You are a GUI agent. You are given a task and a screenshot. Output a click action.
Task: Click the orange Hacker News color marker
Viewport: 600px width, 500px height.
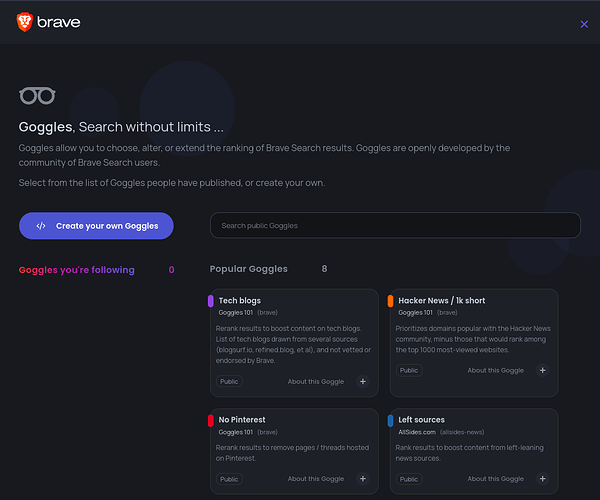coord(390,301)
